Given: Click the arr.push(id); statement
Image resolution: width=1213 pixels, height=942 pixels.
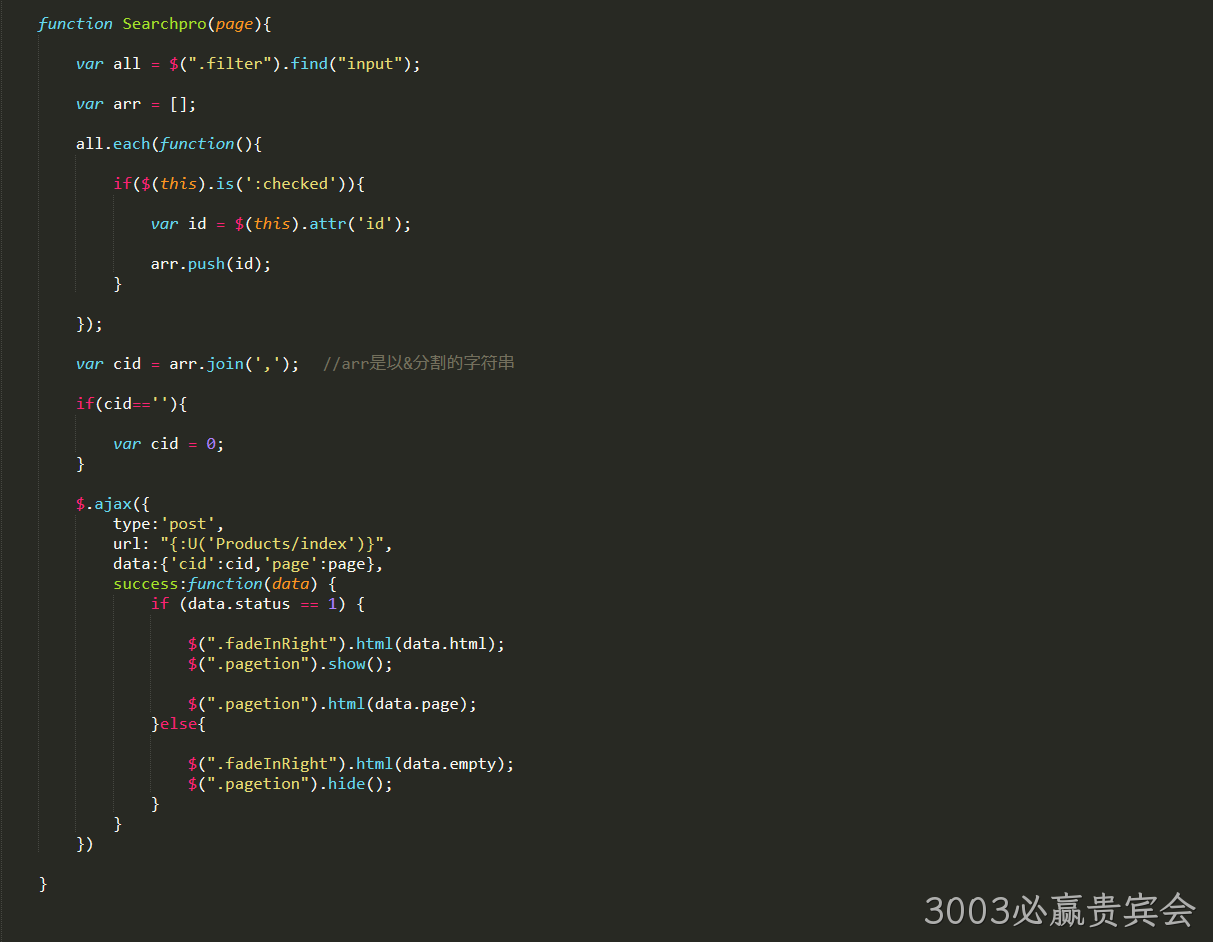Looking at the screenshot, I should [x=211, y=264].
